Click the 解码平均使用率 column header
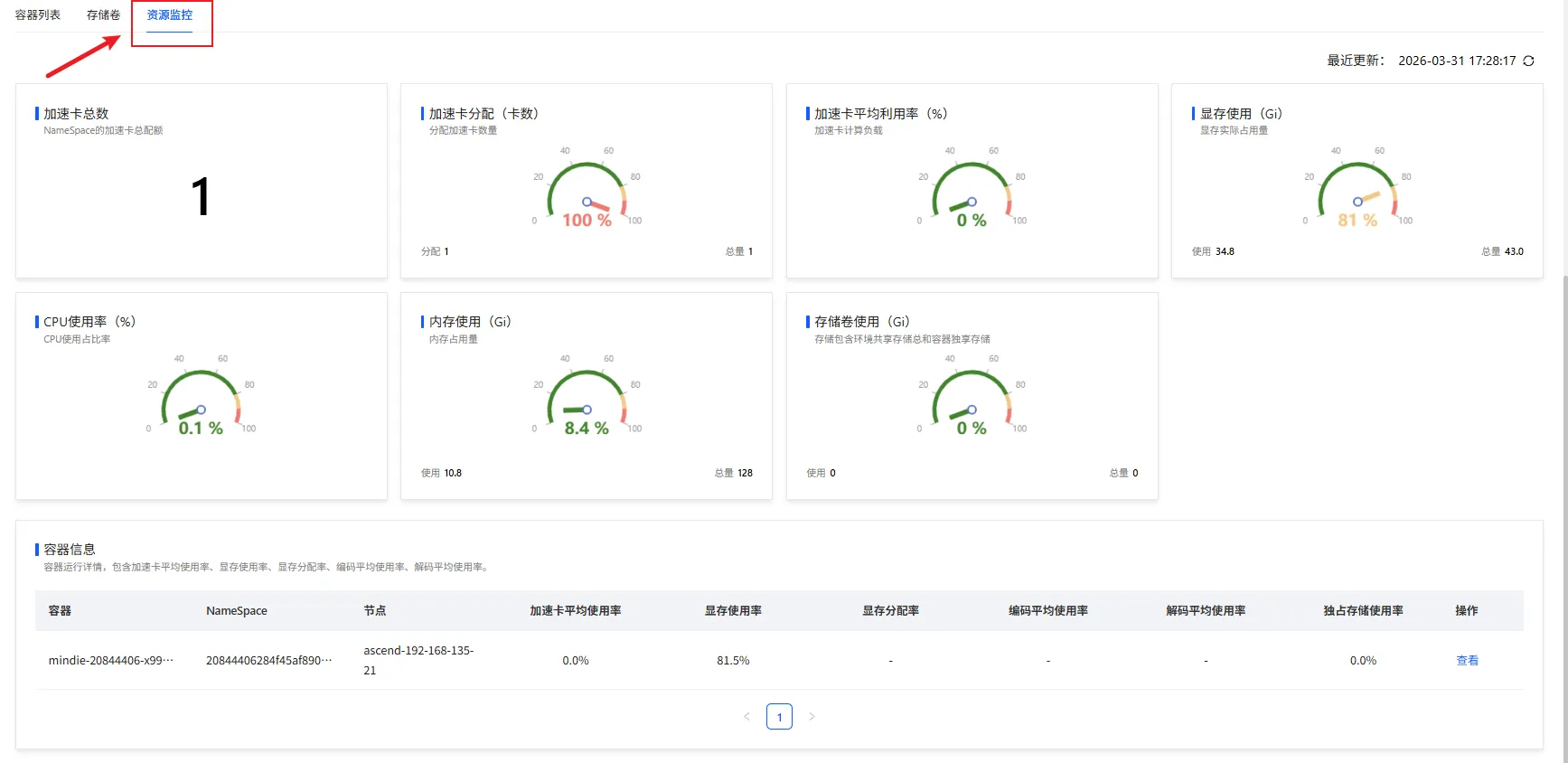This screenshot has height=763, width=1568. click(x=1206, y=611)
